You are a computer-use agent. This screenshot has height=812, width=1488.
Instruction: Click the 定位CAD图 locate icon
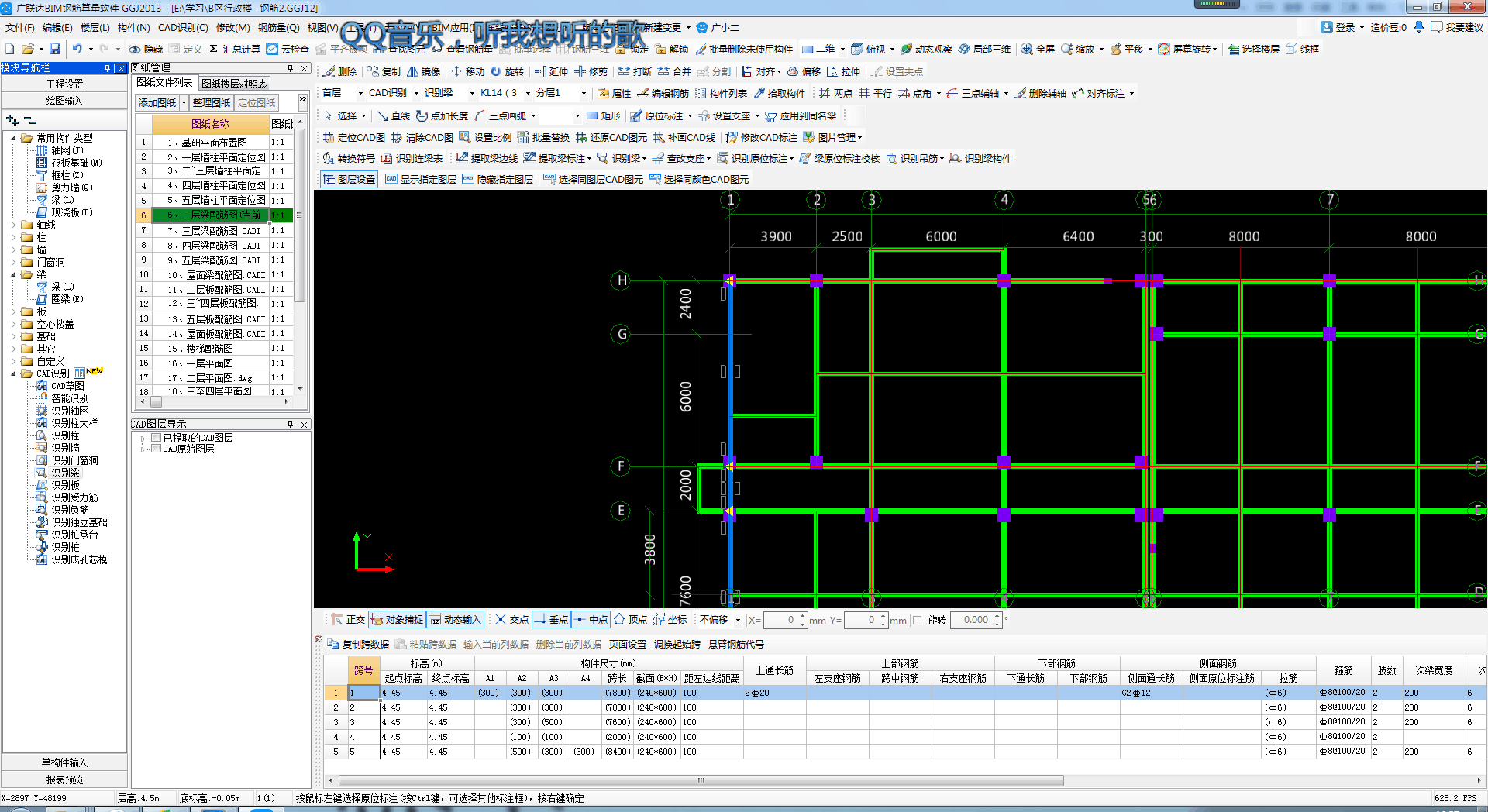(x=329, y=138)
